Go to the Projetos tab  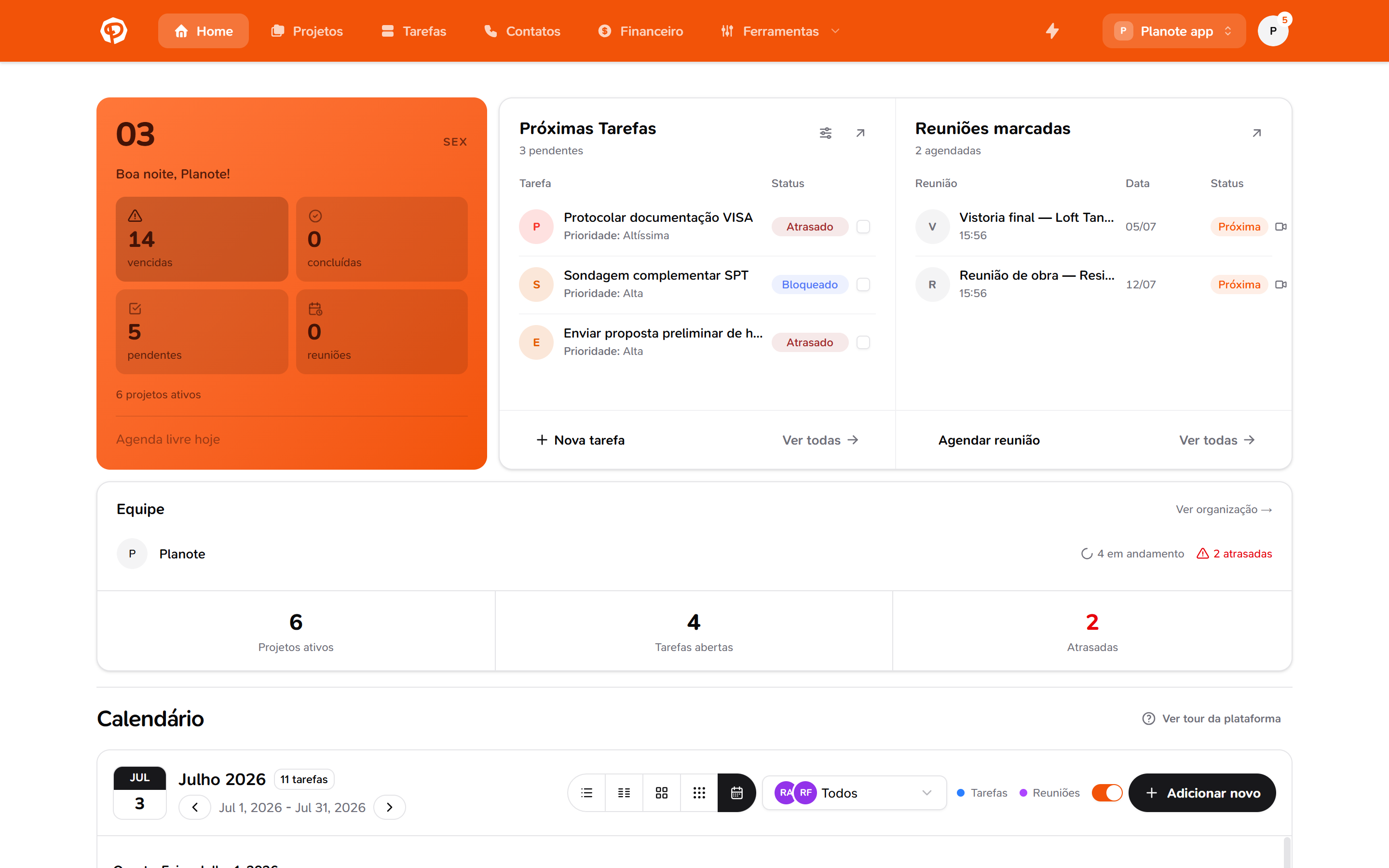pyautogui.click(x=307, y=31)
